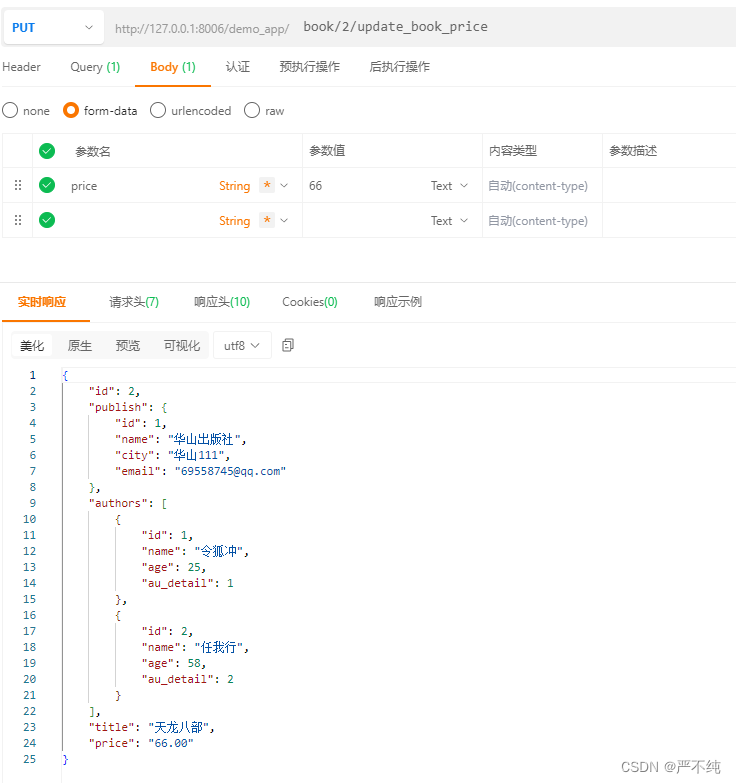Grab the drag handle of the price row
Viewport: 736px width, 783px height.
(18, 185)
